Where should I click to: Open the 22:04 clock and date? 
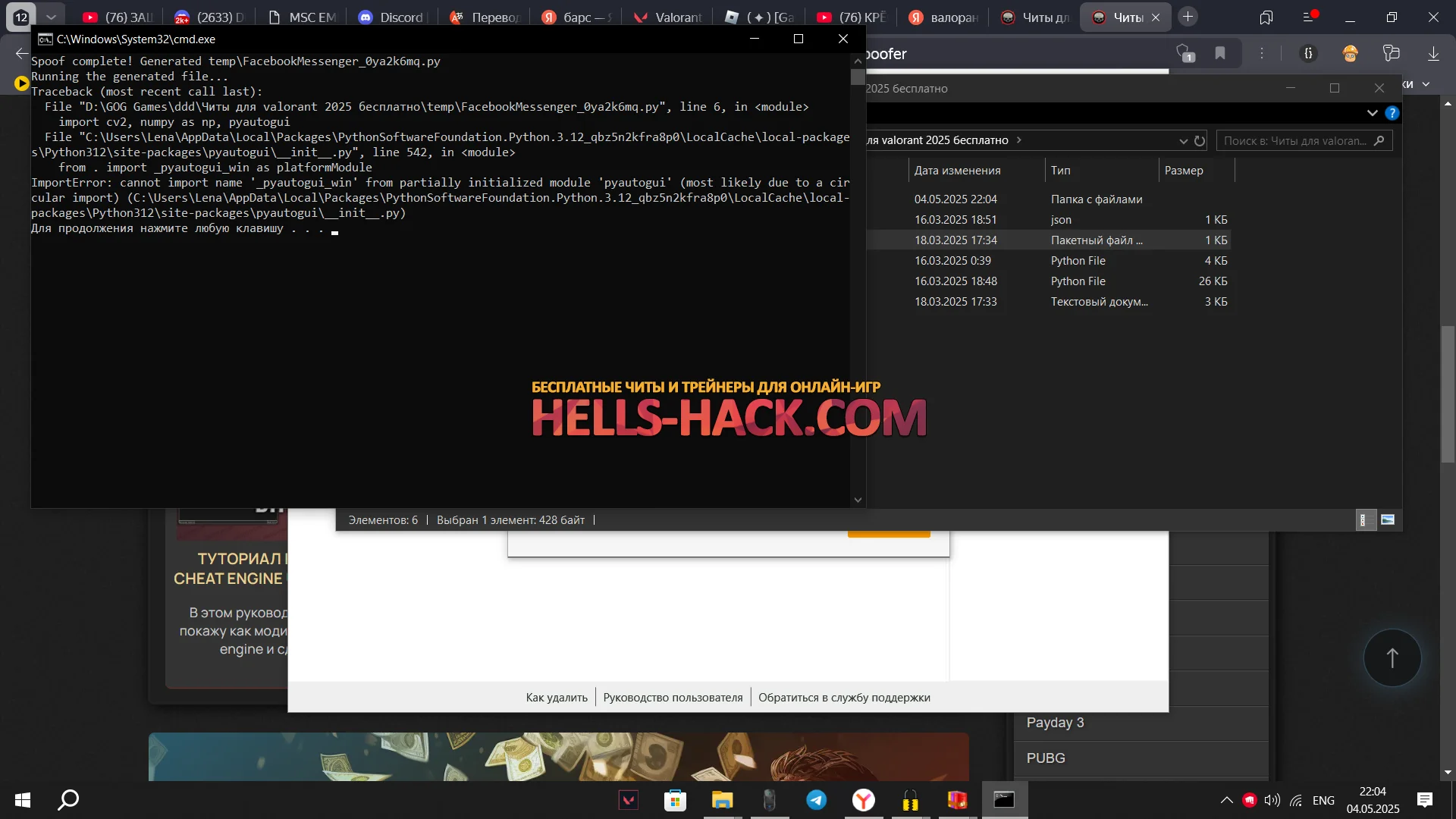click(x=1373, y=800)
